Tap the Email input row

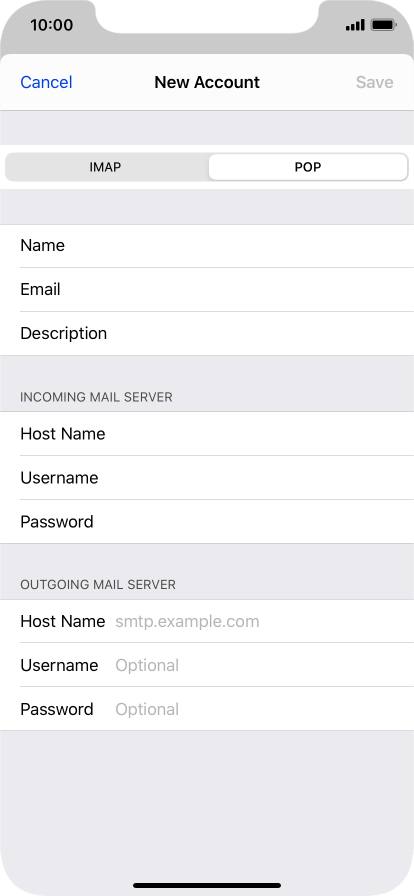click(207, 290)
